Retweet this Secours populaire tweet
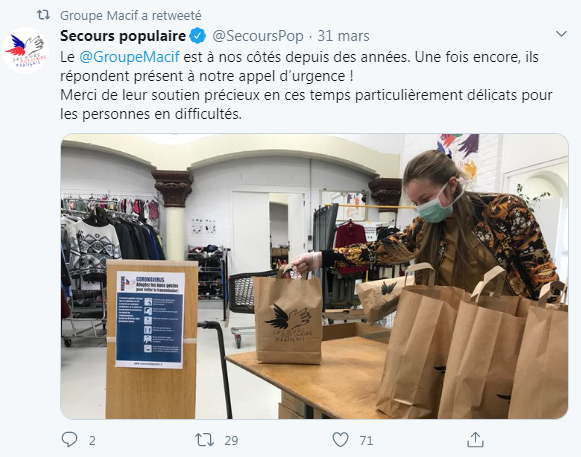The height and width of the screenshot is (457, 581). coord(205,440)
